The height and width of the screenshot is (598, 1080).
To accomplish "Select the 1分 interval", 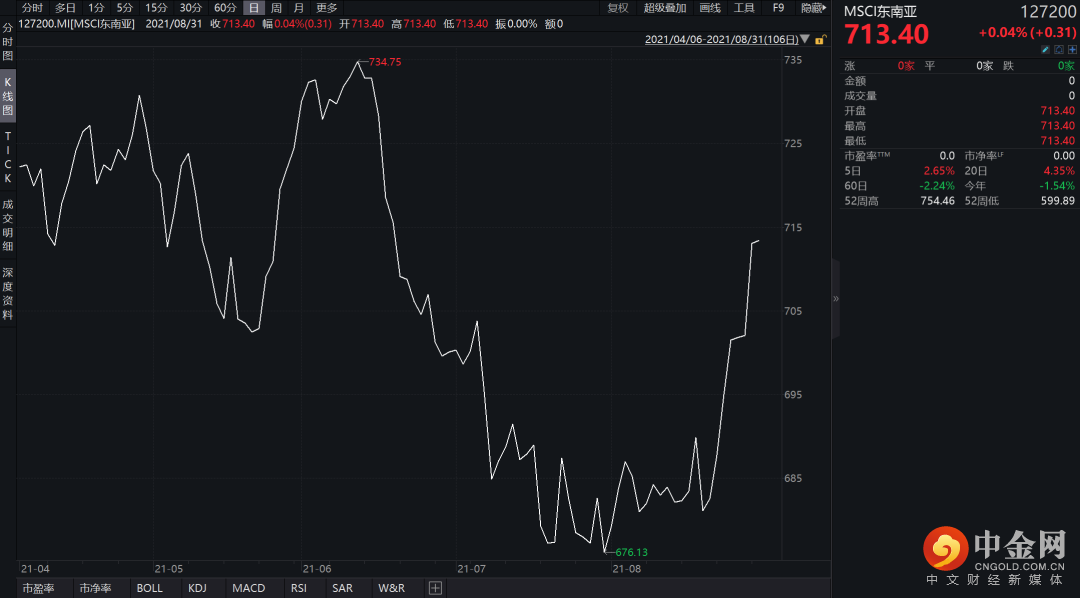I will pos(96,8).
